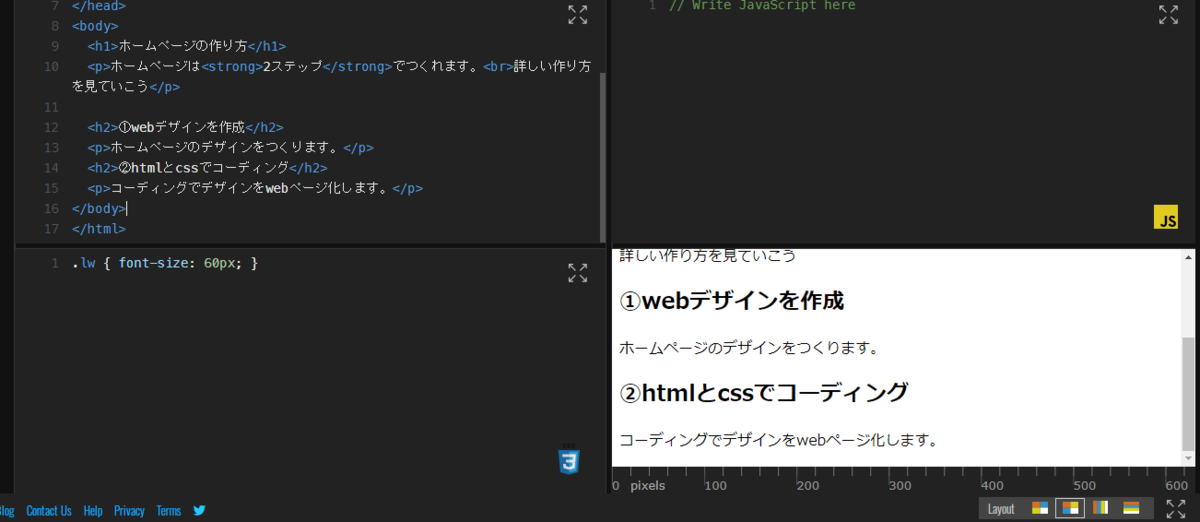This screenshot has height=522, width=1200.
Task: Click the preview pane vertical scrollbar thumb
Action: [1188, 395]
